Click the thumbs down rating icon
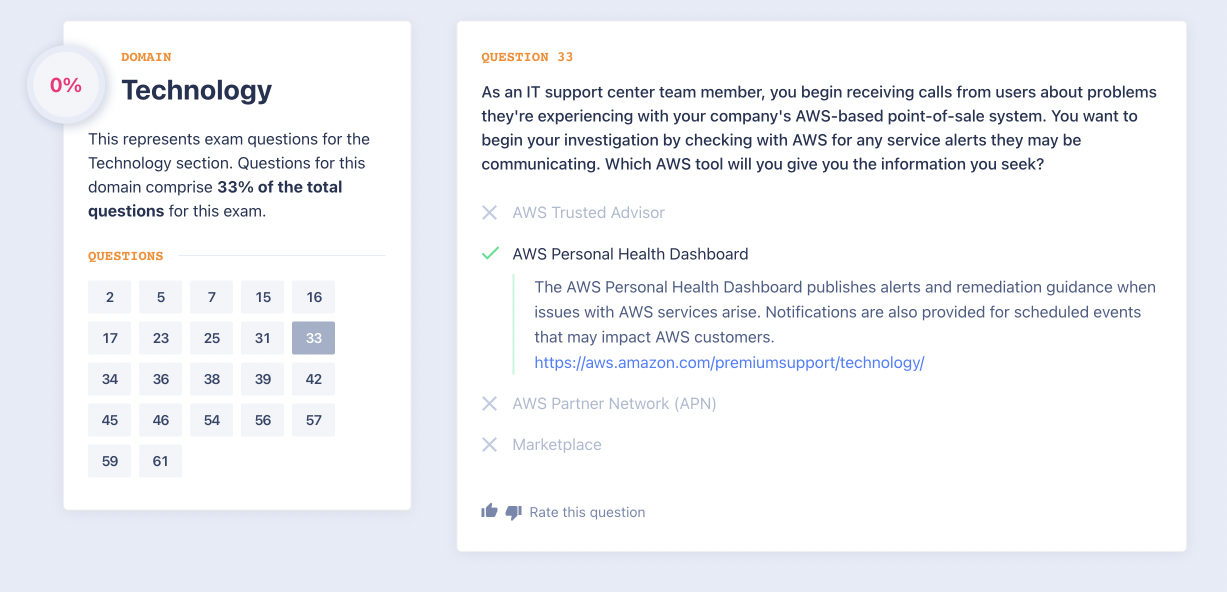 [513, 512]
